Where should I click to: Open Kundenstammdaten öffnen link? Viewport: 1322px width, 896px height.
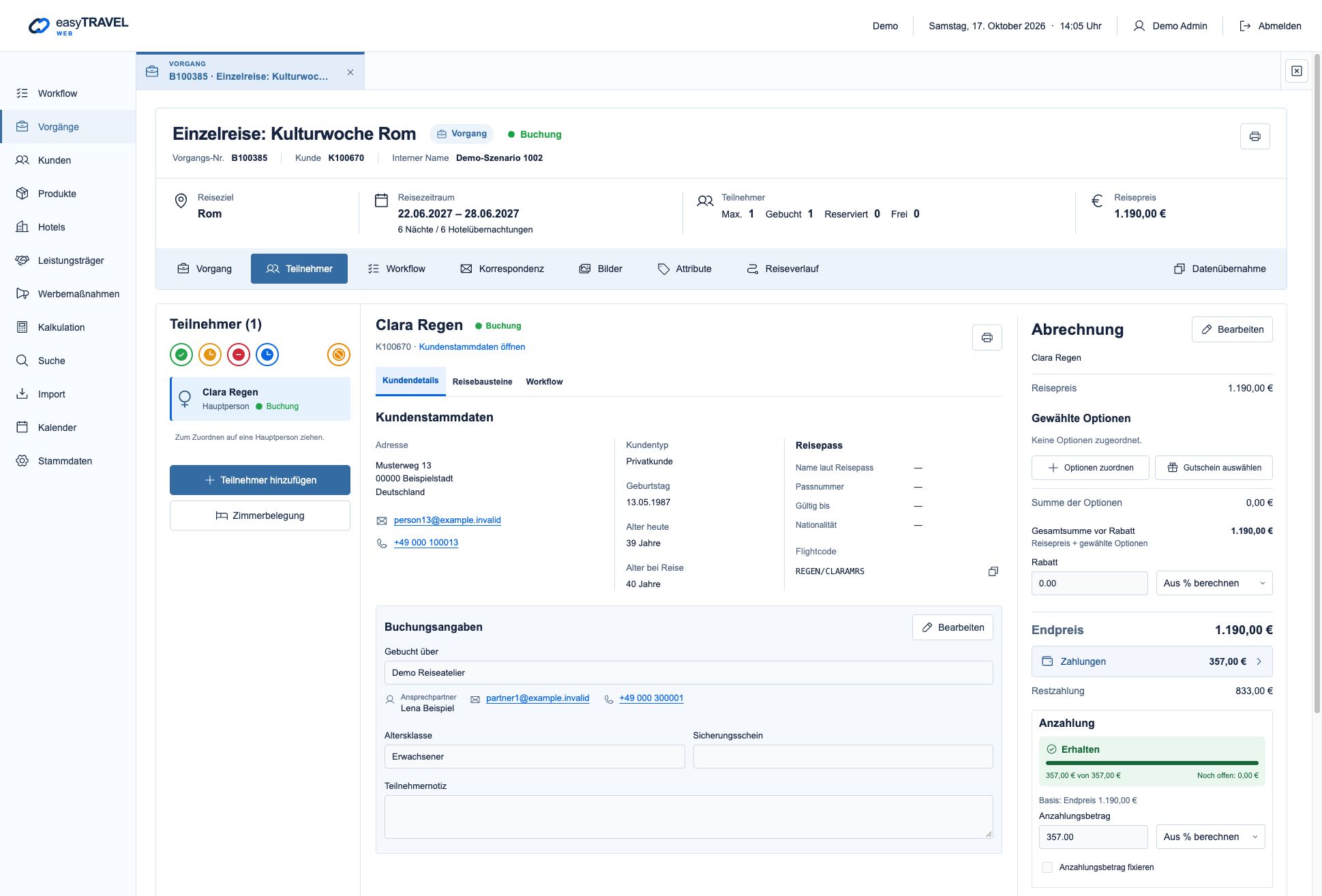point(472,346)
